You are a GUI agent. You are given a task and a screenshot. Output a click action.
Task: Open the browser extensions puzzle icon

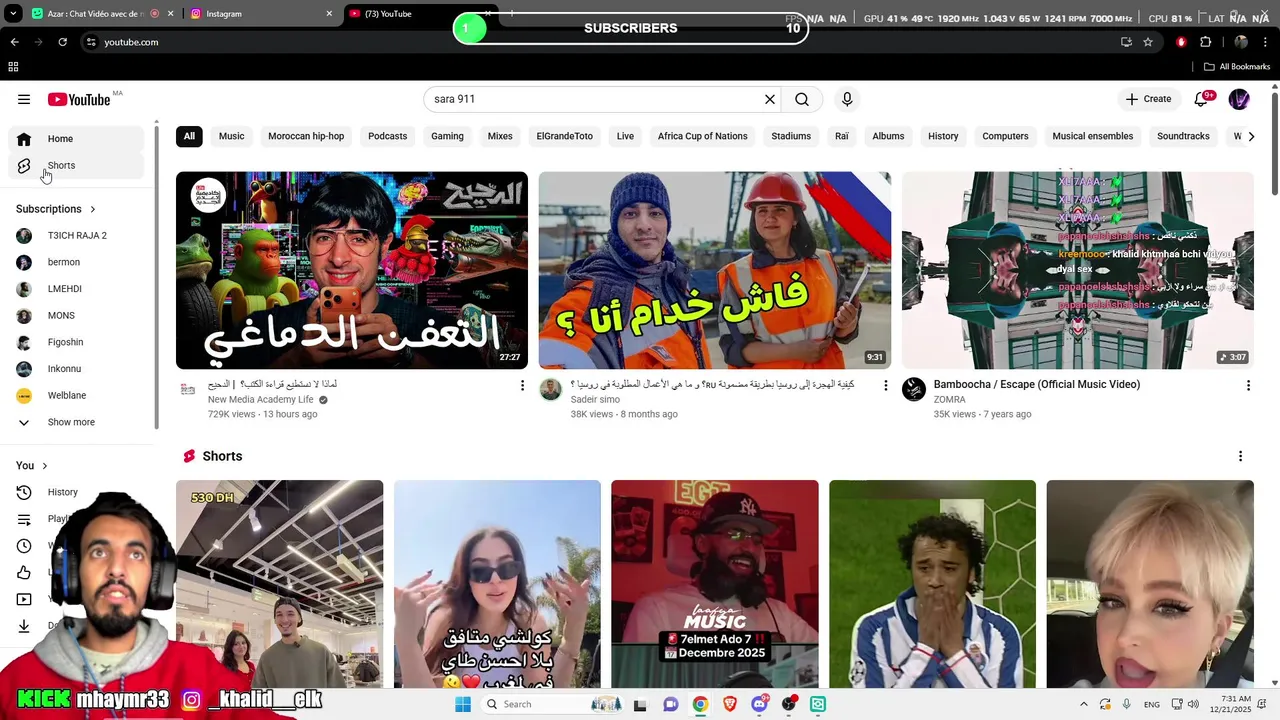(x=1205, y=42)
